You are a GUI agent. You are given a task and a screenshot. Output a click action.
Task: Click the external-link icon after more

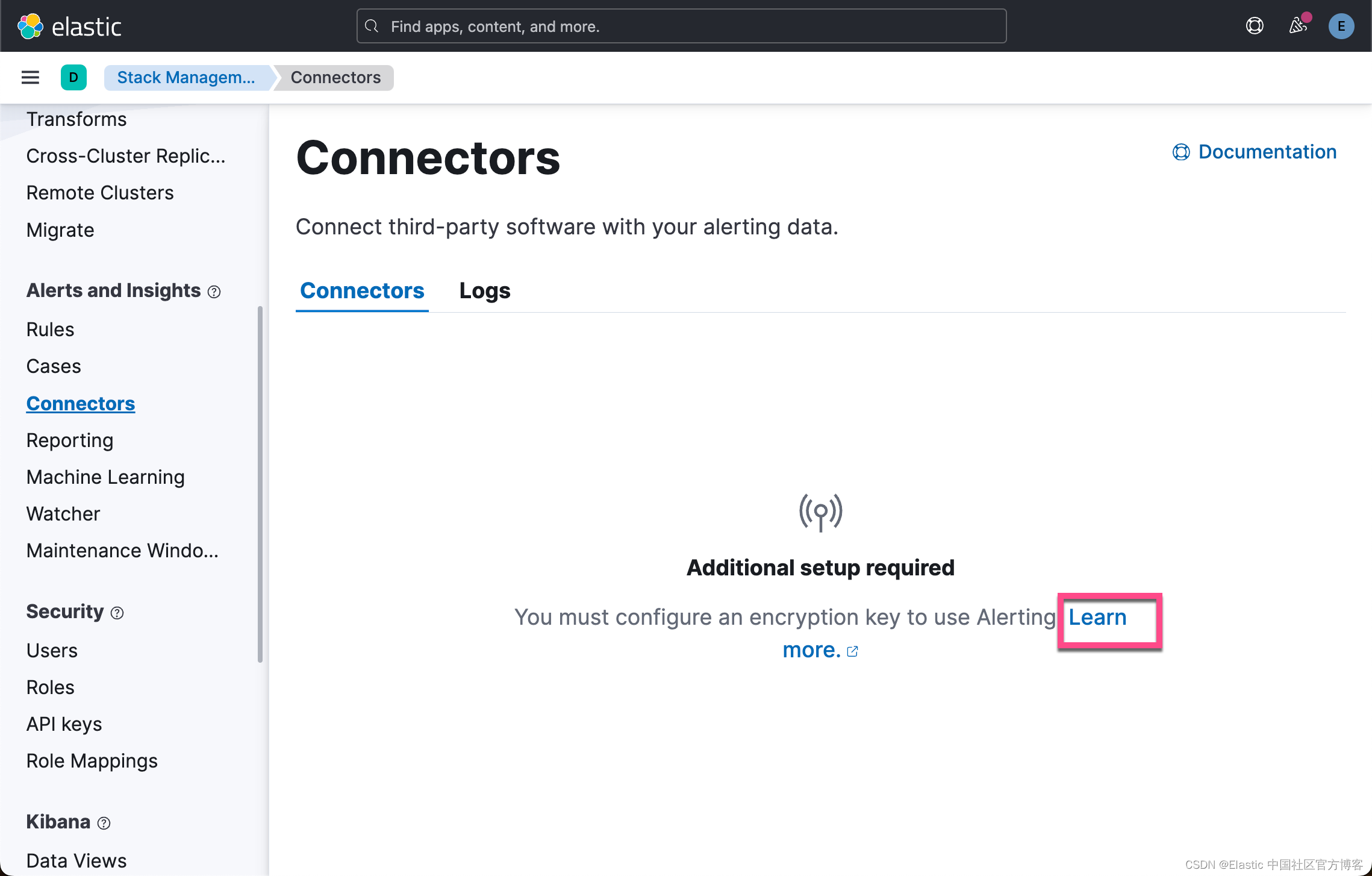pos(853,651)
